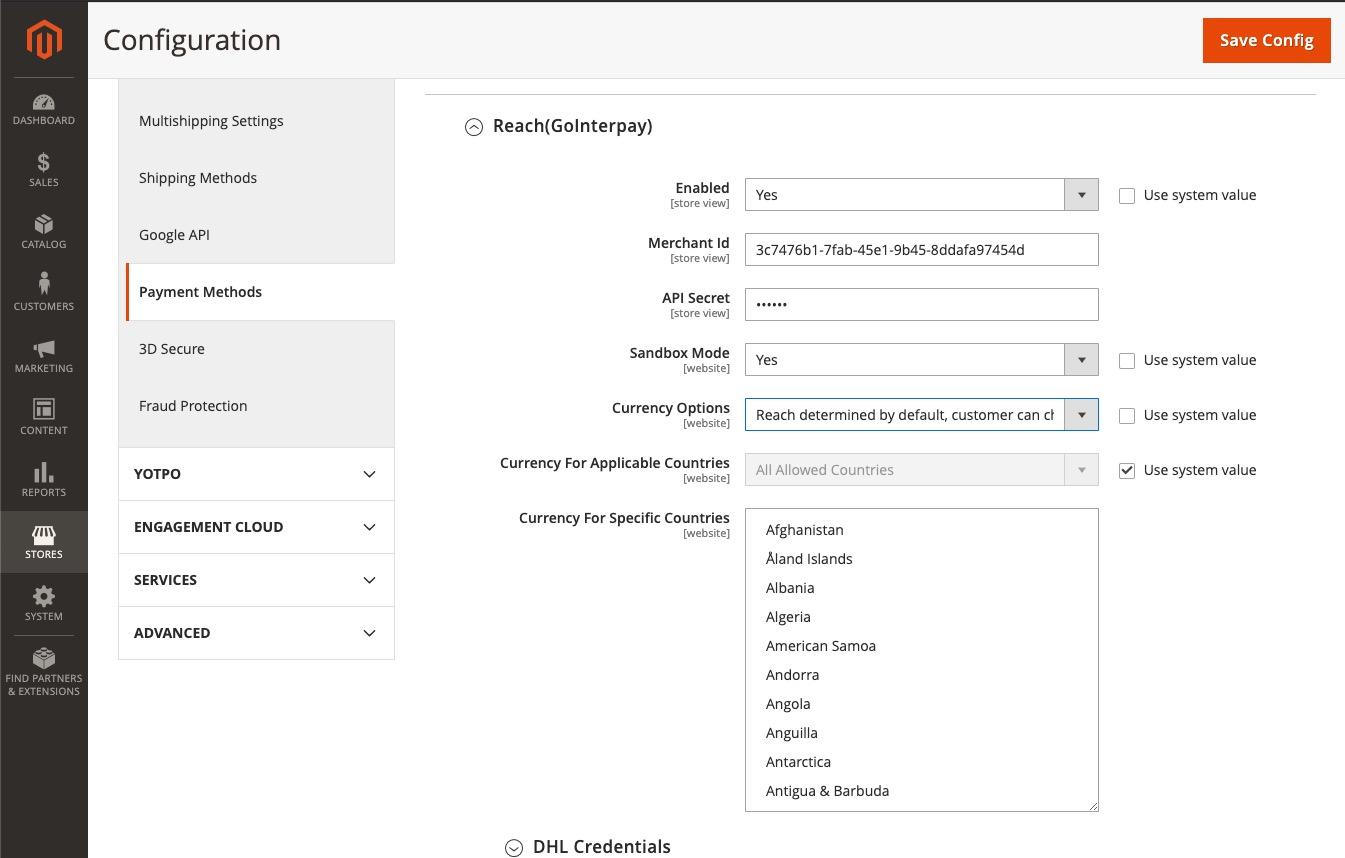Expand the ADVANCED section
This screenshot has width=1345, height=858.
pos(256,633)
